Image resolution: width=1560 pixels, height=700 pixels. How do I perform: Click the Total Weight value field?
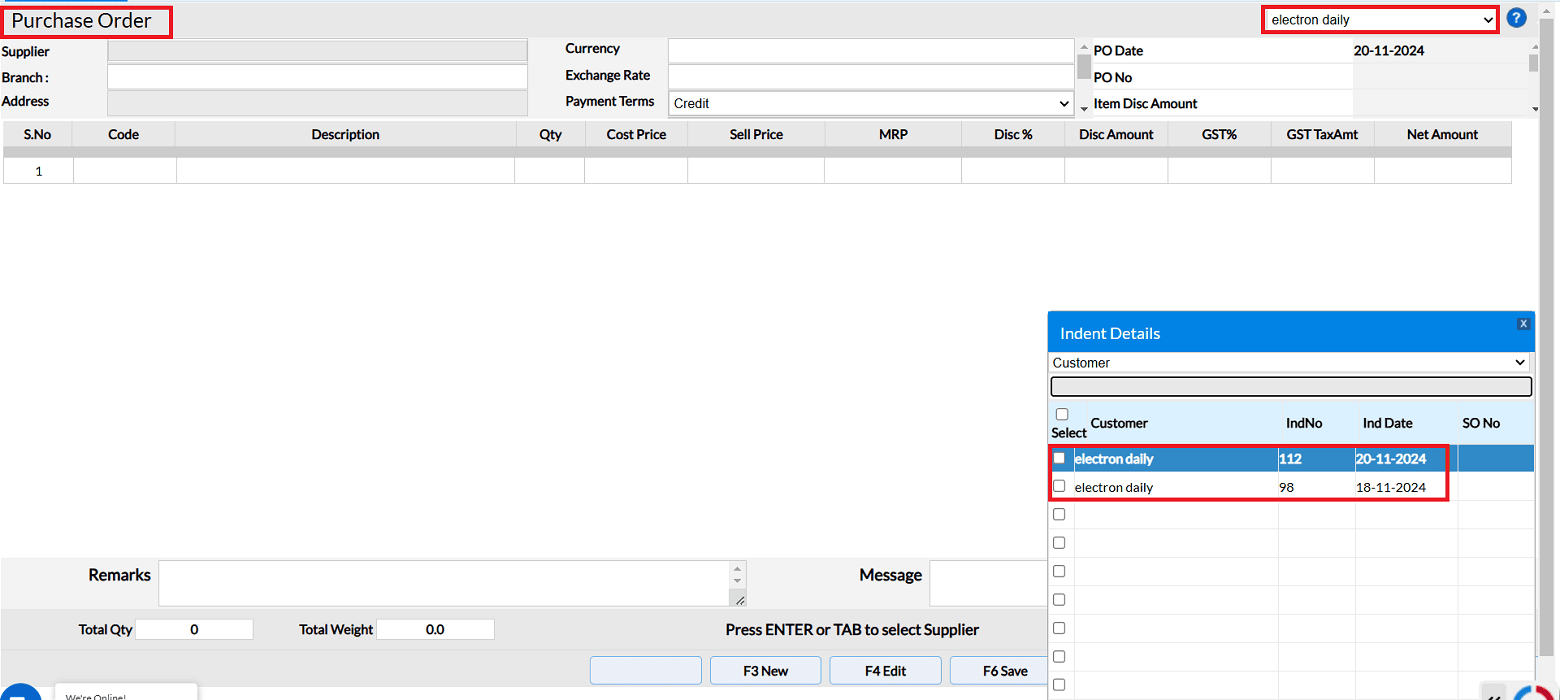click(435, 630)
